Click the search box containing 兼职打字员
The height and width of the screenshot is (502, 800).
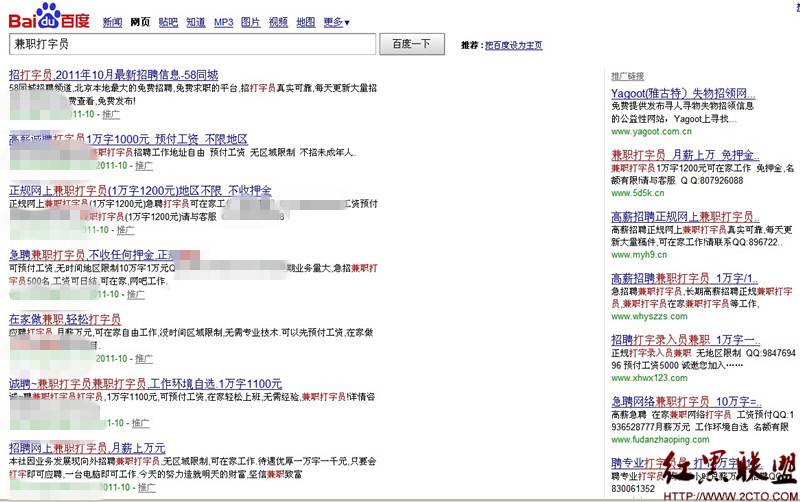192,45
